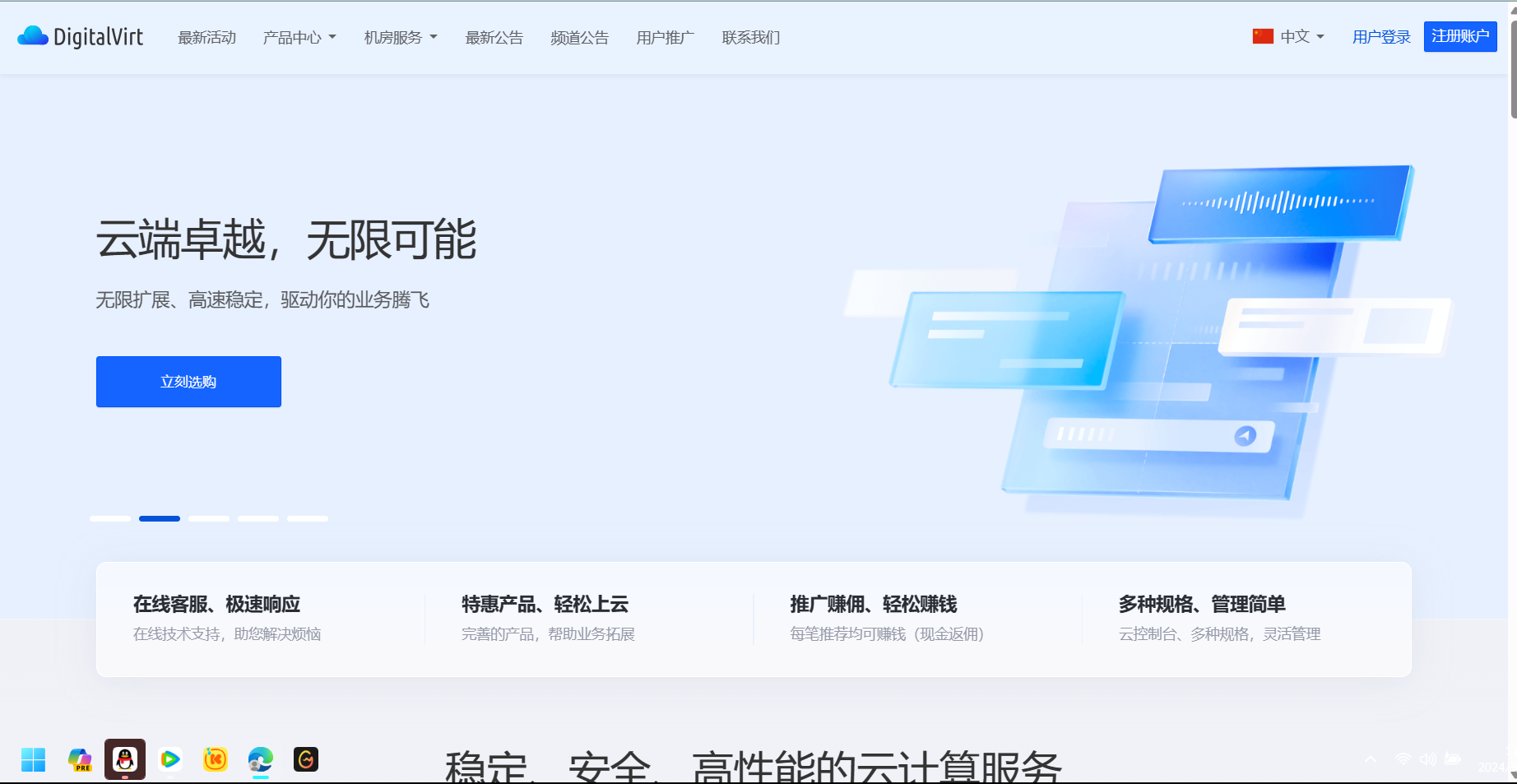Launch Copilot Preview from the taskbar

tap(80, 759)
